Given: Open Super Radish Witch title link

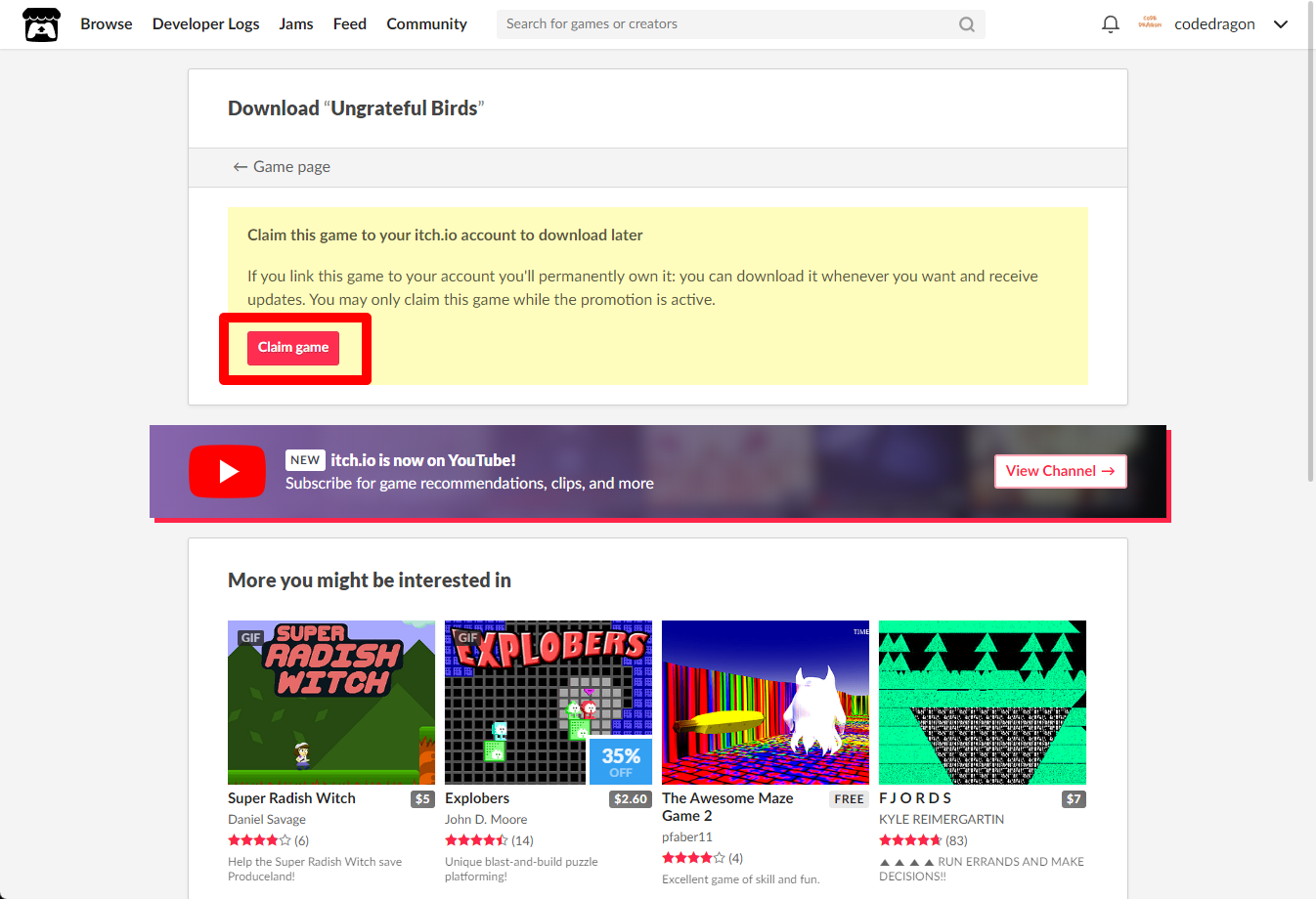Looking at the screenshot, I should tap(291, 798).
